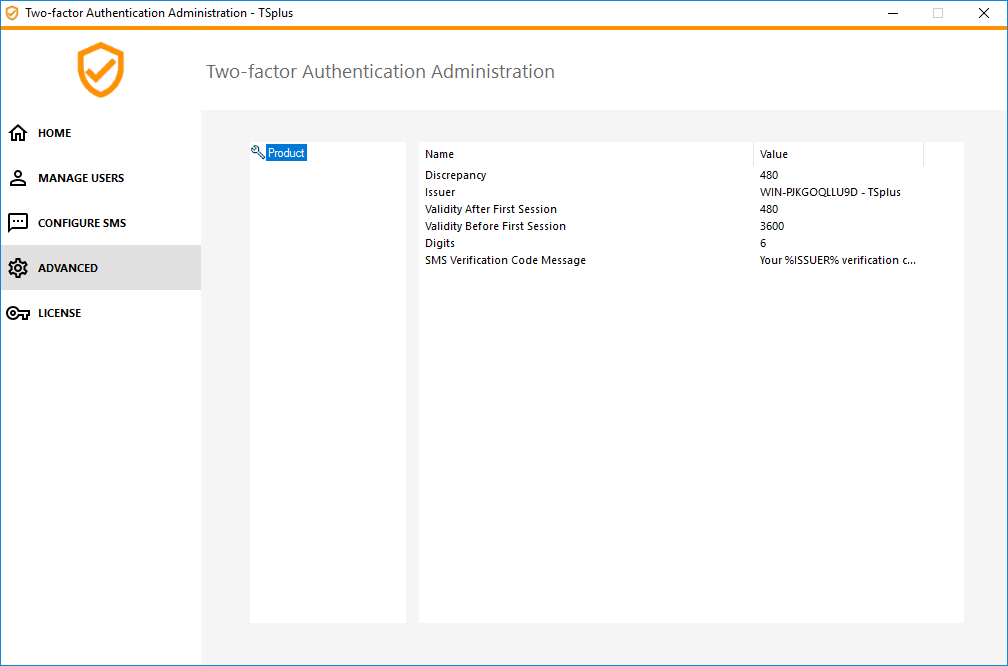Click Validity After First Session value 480

(x=769, y=209)
